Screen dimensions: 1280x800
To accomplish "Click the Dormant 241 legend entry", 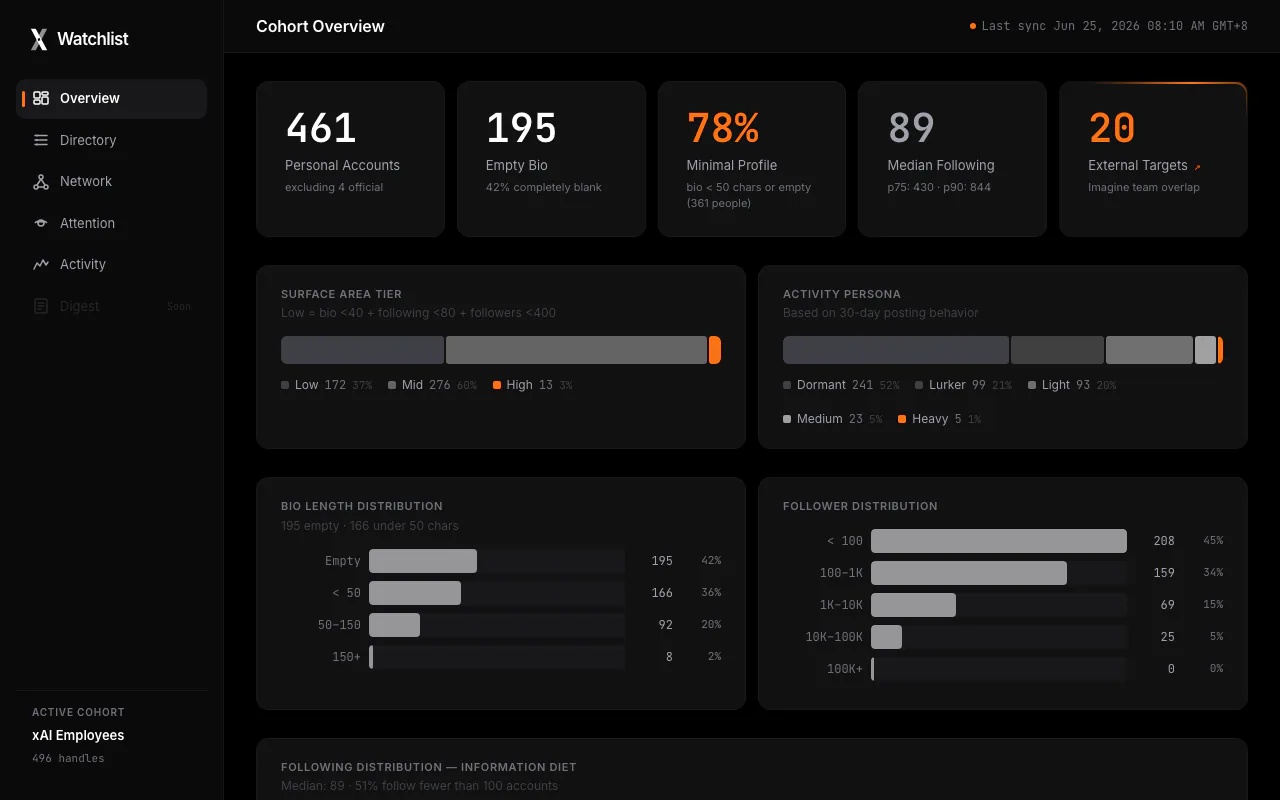I will [841, 385].
